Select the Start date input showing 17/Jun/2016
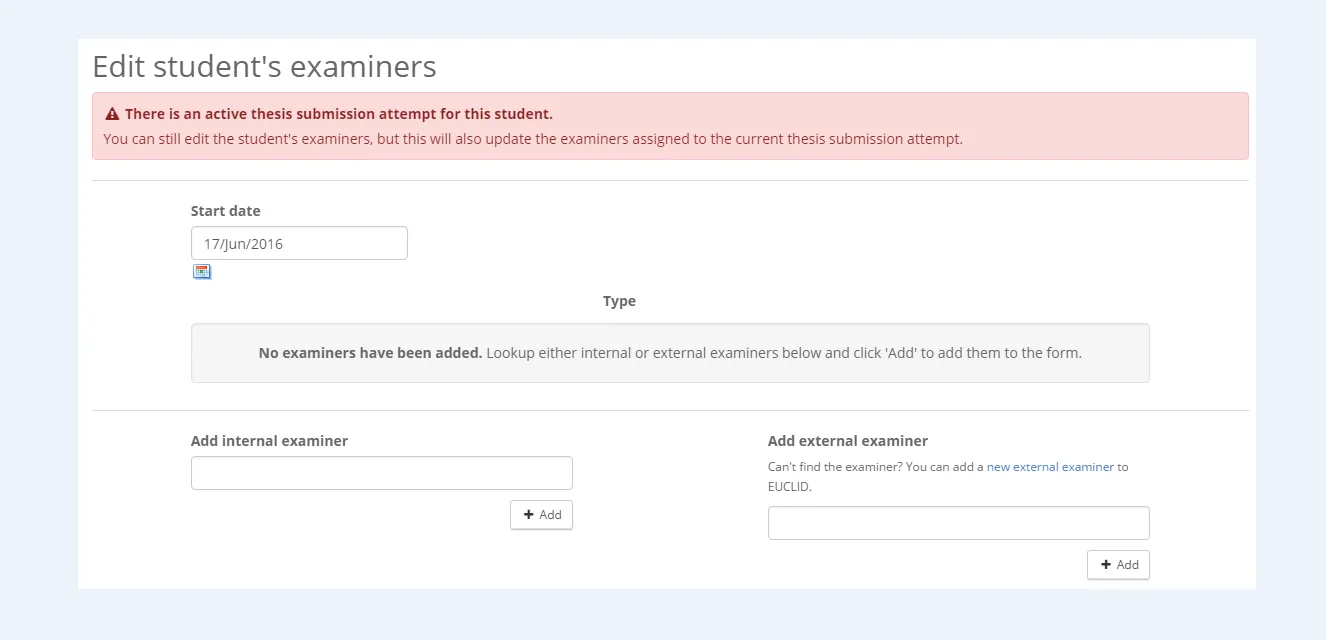The width and height of the screenshot is (1326, 640). (x=299, y=242)
